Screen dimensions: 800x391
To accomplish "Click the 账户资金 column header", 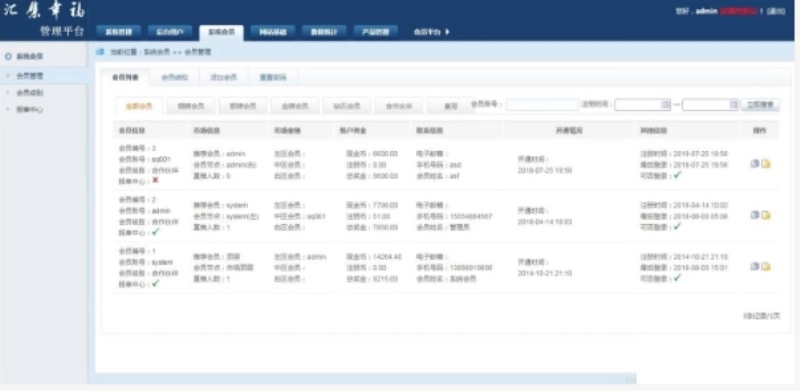I will coord(353,131).
